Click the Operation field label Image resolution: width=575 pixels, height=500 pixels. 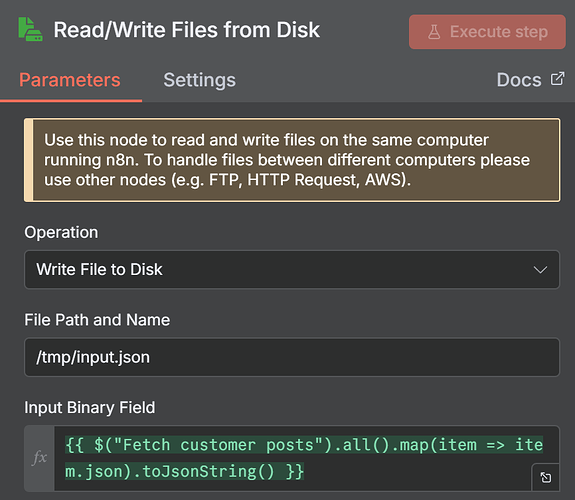click(x=61, y=232)
